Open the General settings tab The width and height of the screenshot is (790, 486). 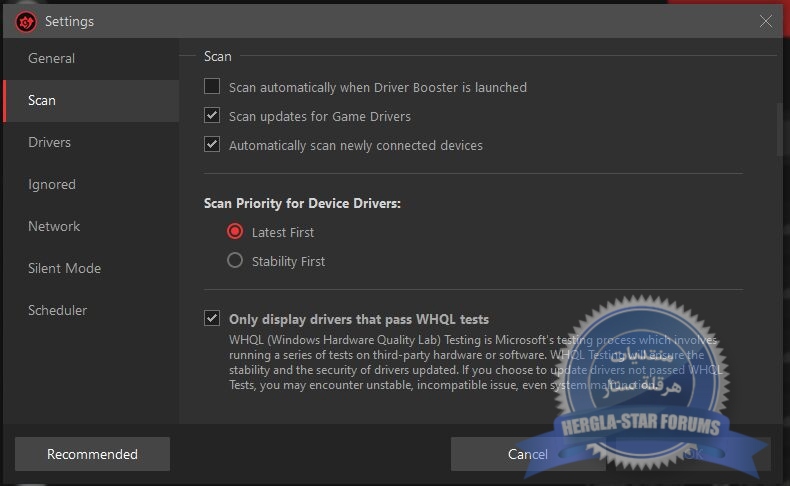[91, 58]
